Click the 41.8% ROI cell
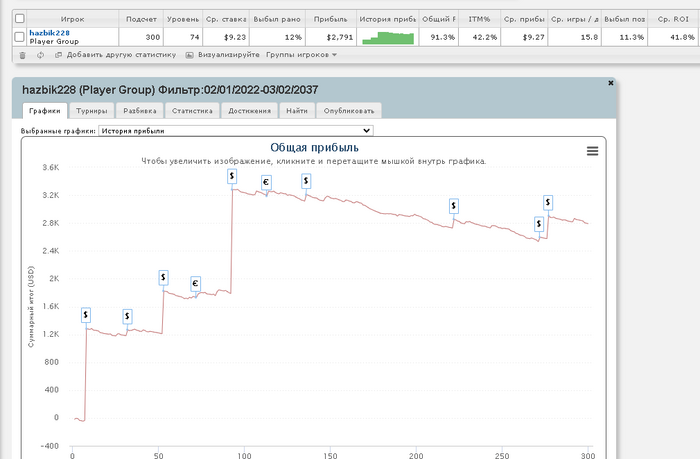 coord(673,37)
